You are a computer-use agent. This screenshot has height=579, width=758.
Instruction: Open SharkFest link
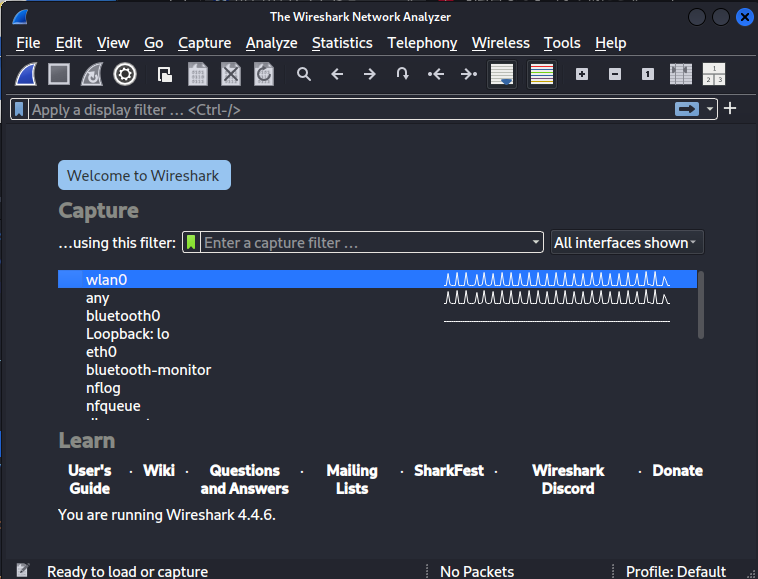pos(449,470)
